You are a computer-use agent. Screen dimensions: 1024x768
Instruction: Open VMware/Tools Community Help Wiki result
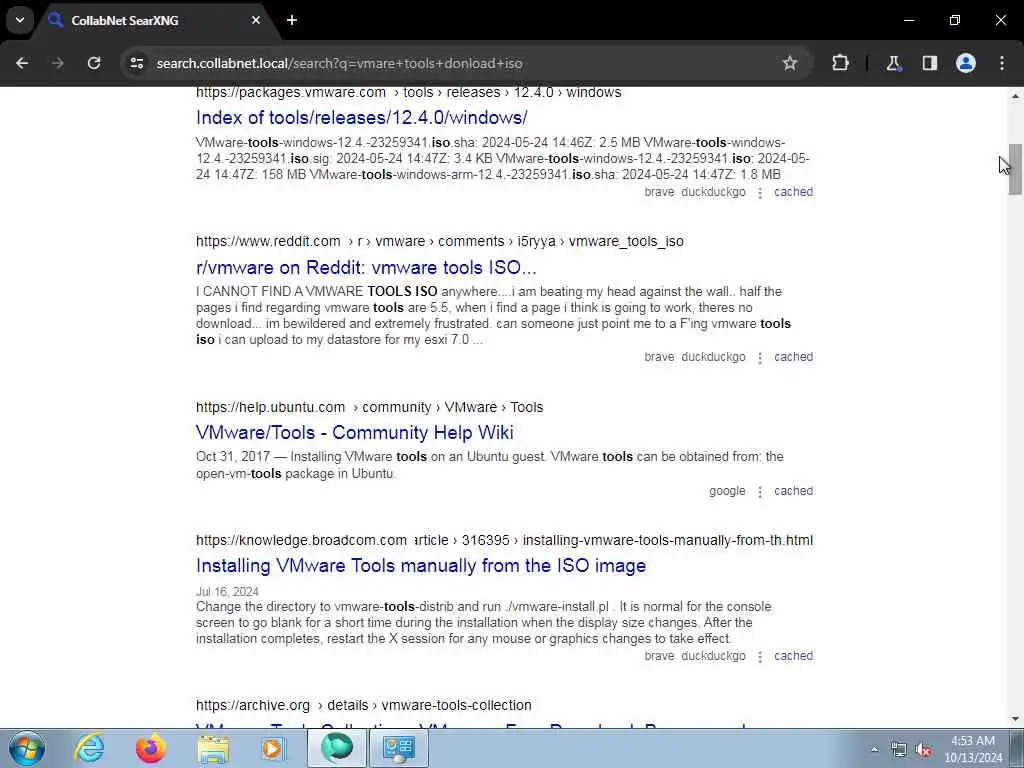[x=355, y=432]
